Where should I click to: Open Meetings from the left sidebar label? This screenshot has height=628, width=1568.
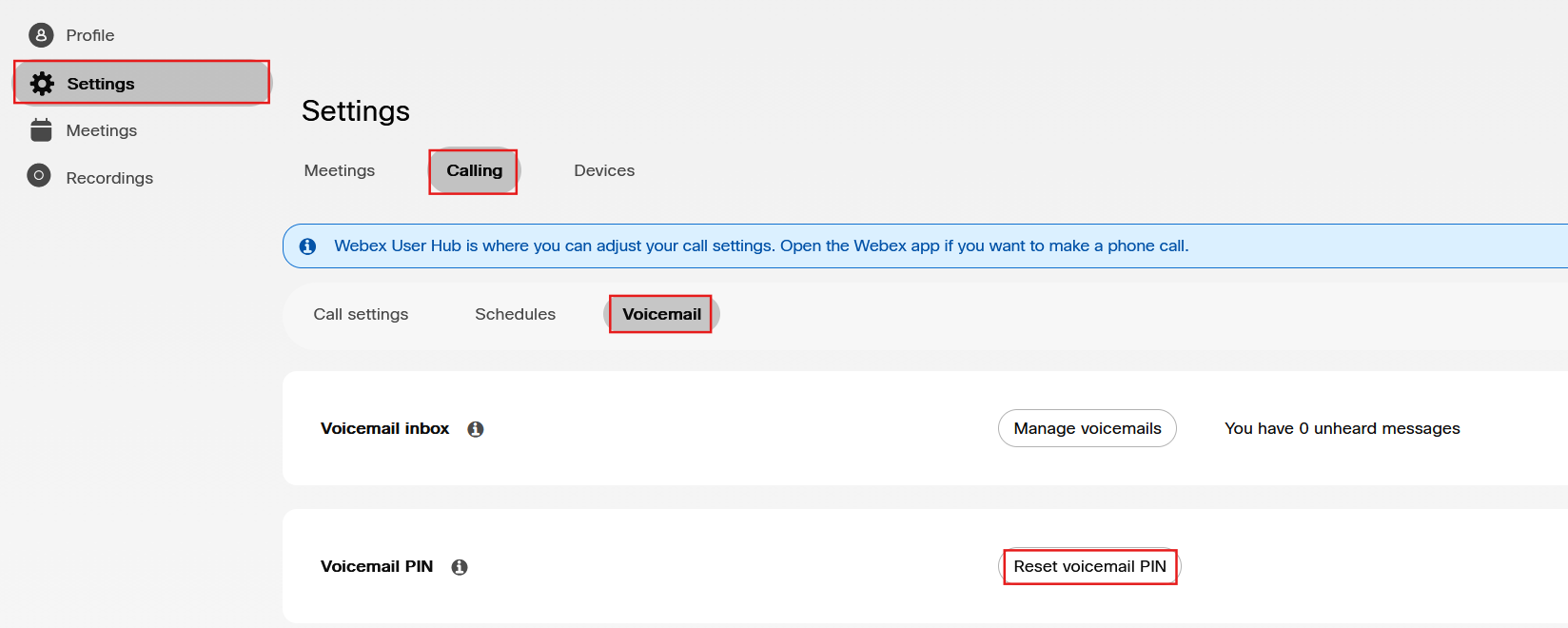(x=102, y=130)
